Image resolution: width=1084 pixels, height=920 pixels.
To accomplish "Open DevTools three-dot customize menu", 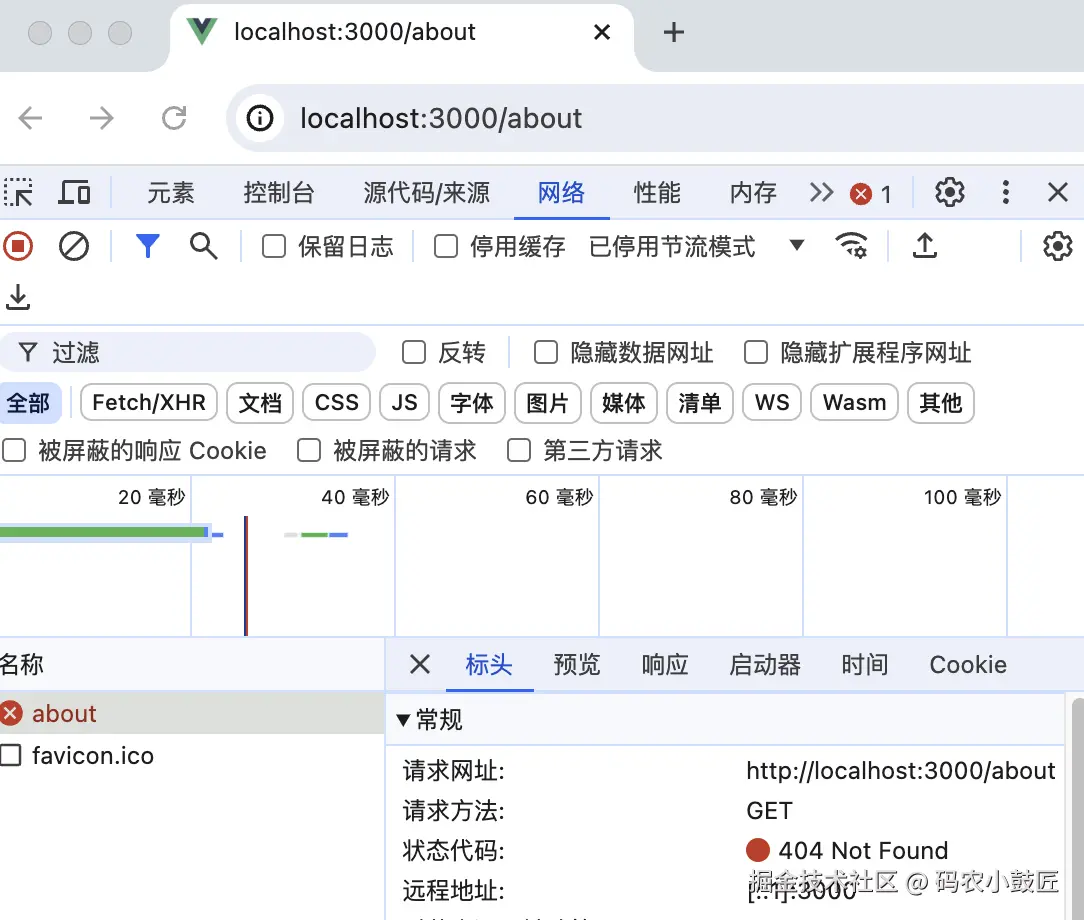I will coord(1006,192).
